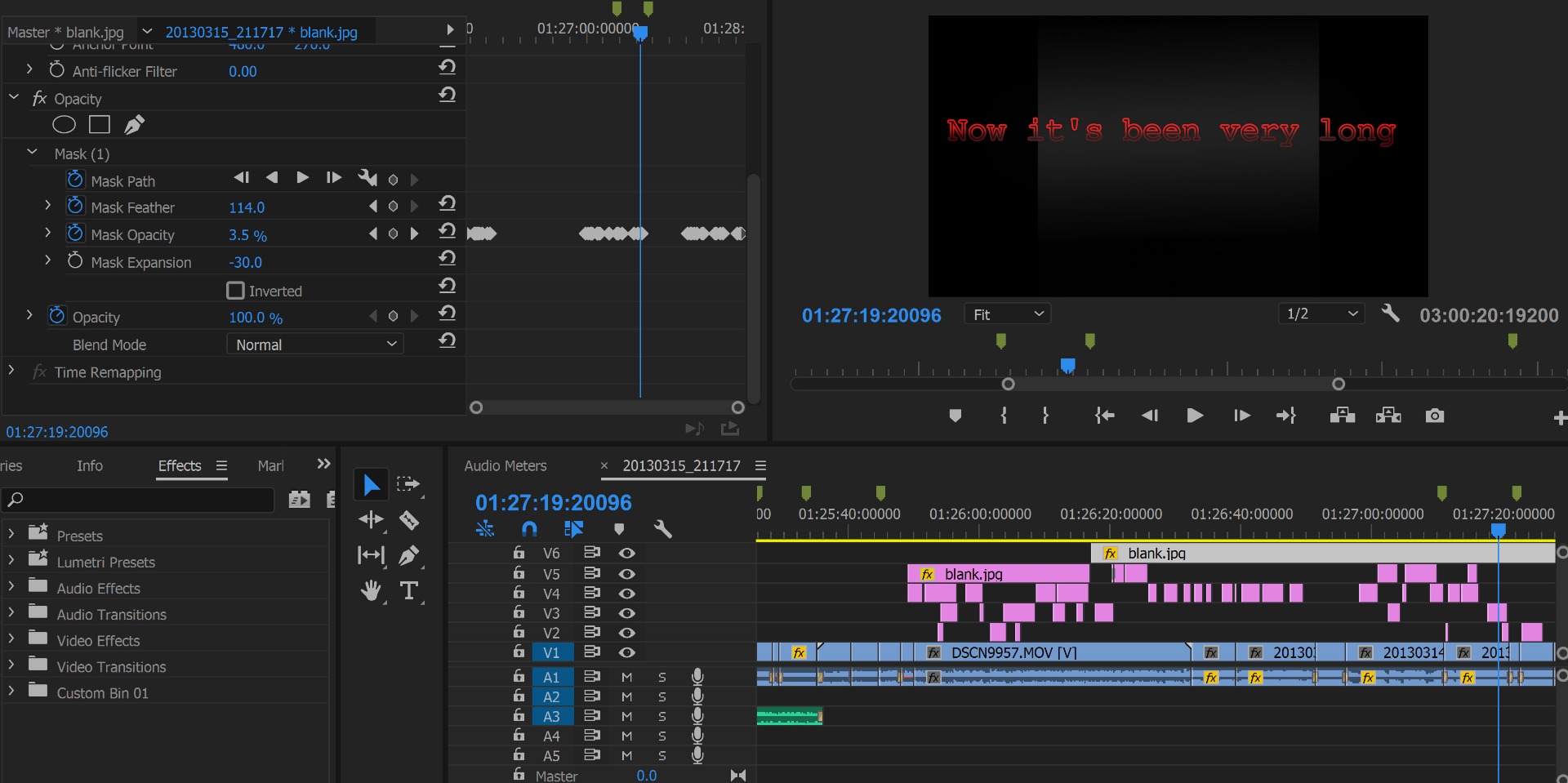Toggle animation stopwatch for Mask Feather
The height and width of the screenshot is (783, 1568).
click(75, 206)
